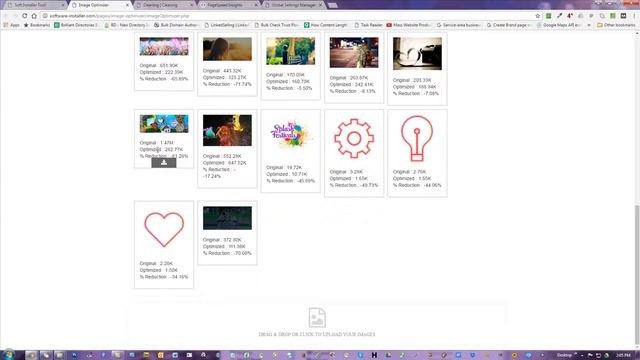Select the red gear icon image
Image resolution: width=640 pixels, height=360 pixels.
click(354, 139)
